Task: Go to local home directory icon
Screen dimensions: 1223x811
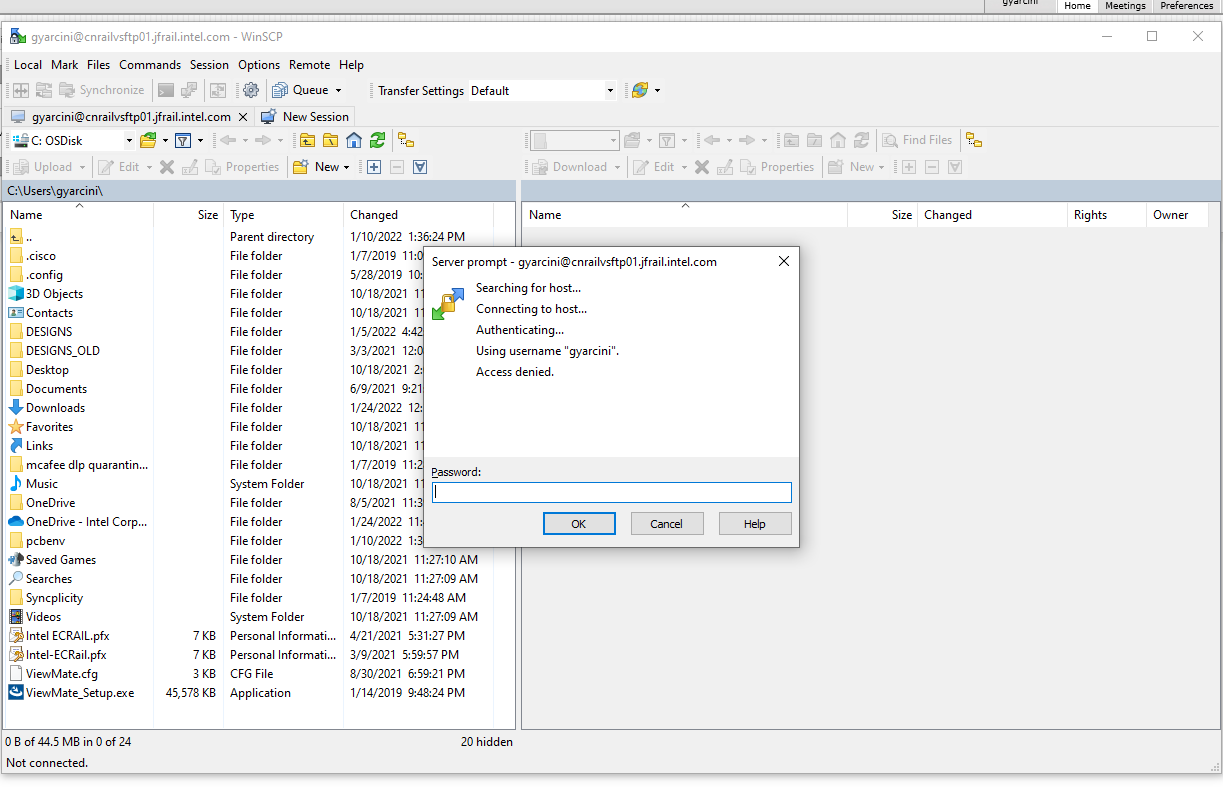Action: tap(353, 141)
